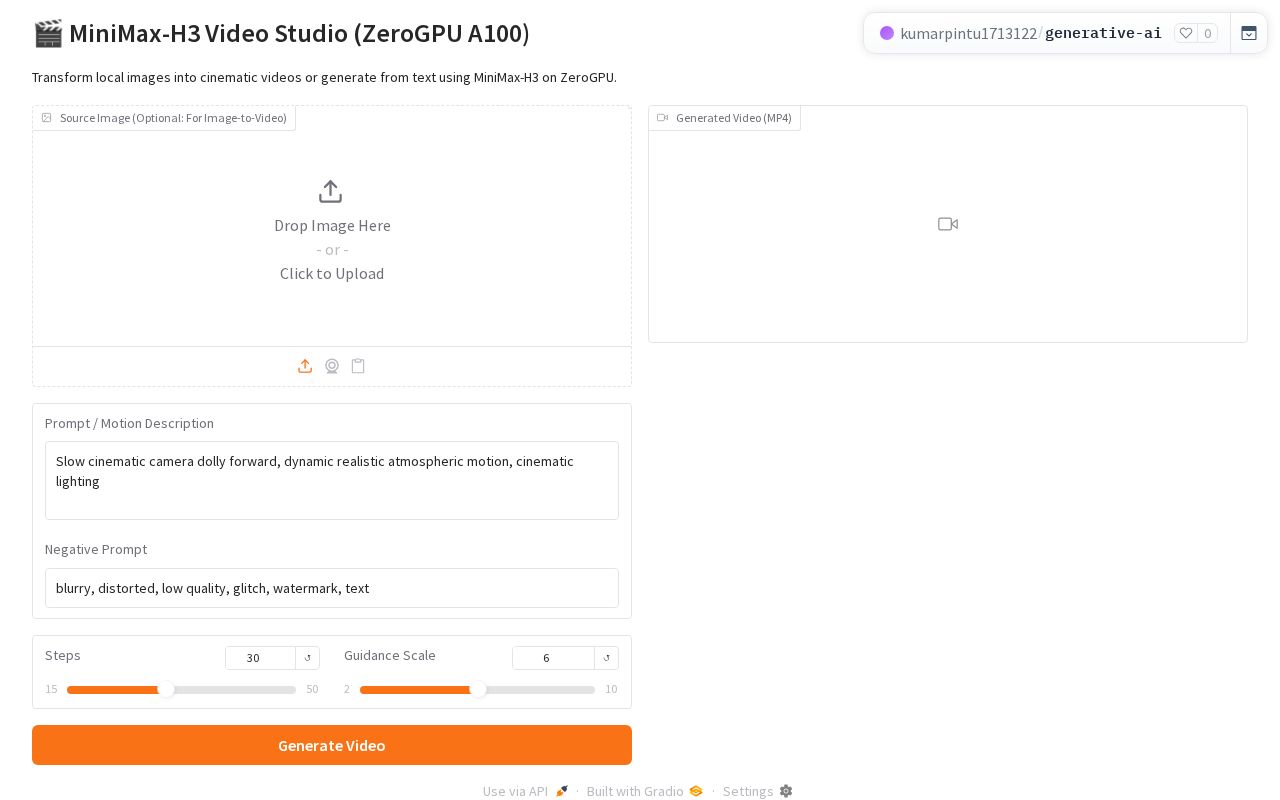Click the 'Drop Image Here' text

332,226
